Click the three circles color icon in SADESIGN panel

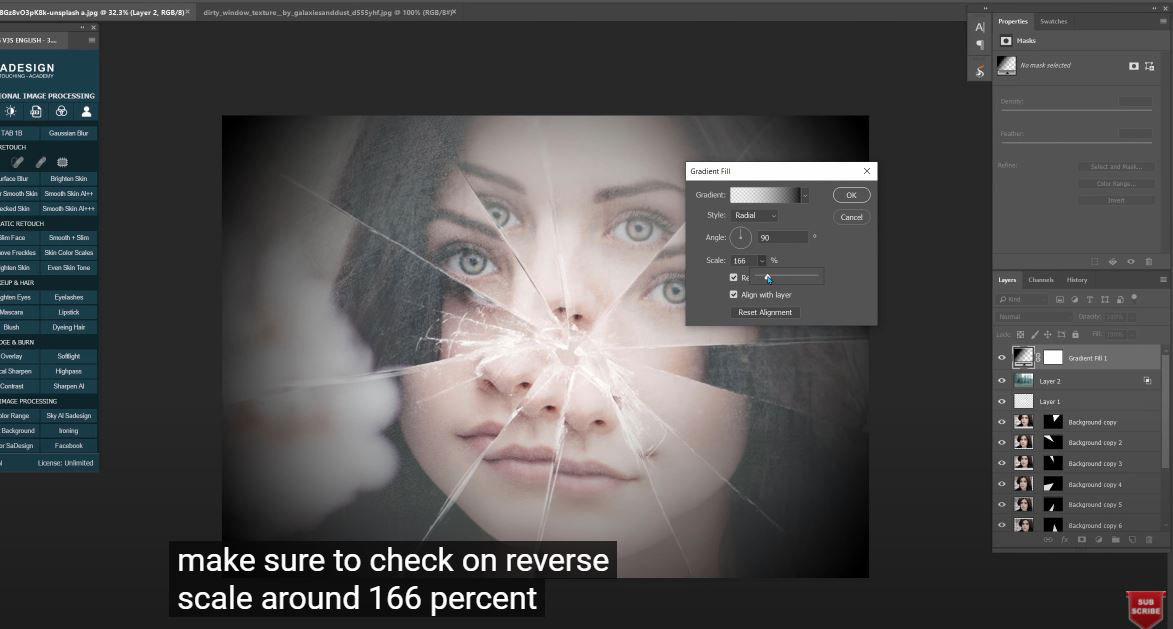(61, 111)
